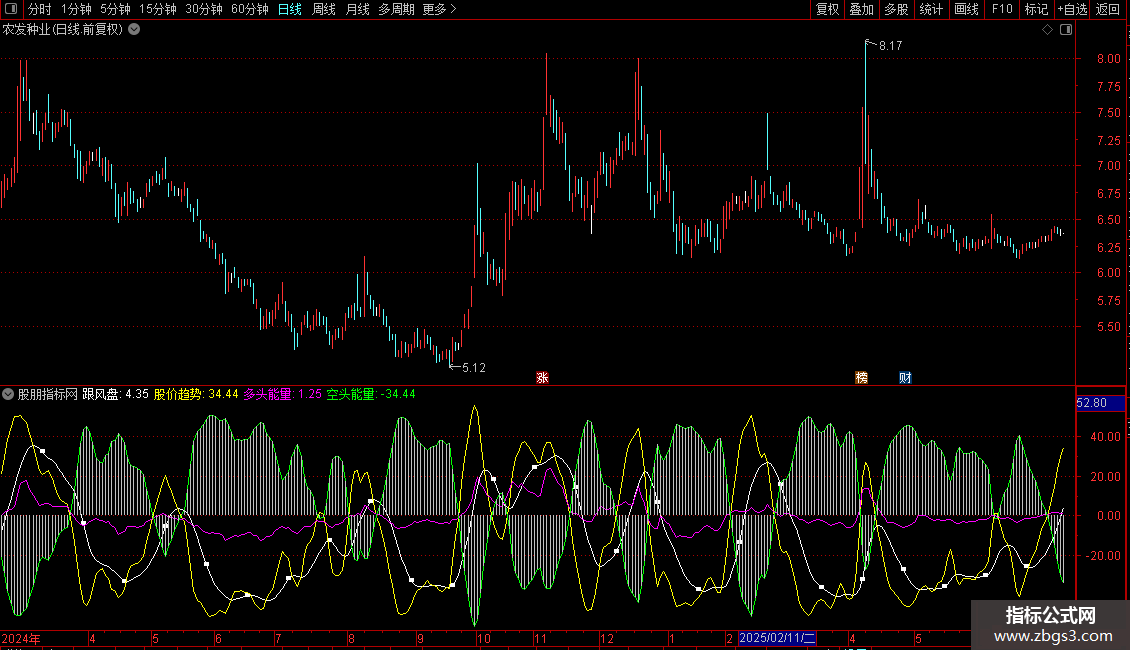Click the 返回 back button
Image resolution: width=1130 pixels, height=650 pixels.
pyautogui.click(x=1108, y=9)
